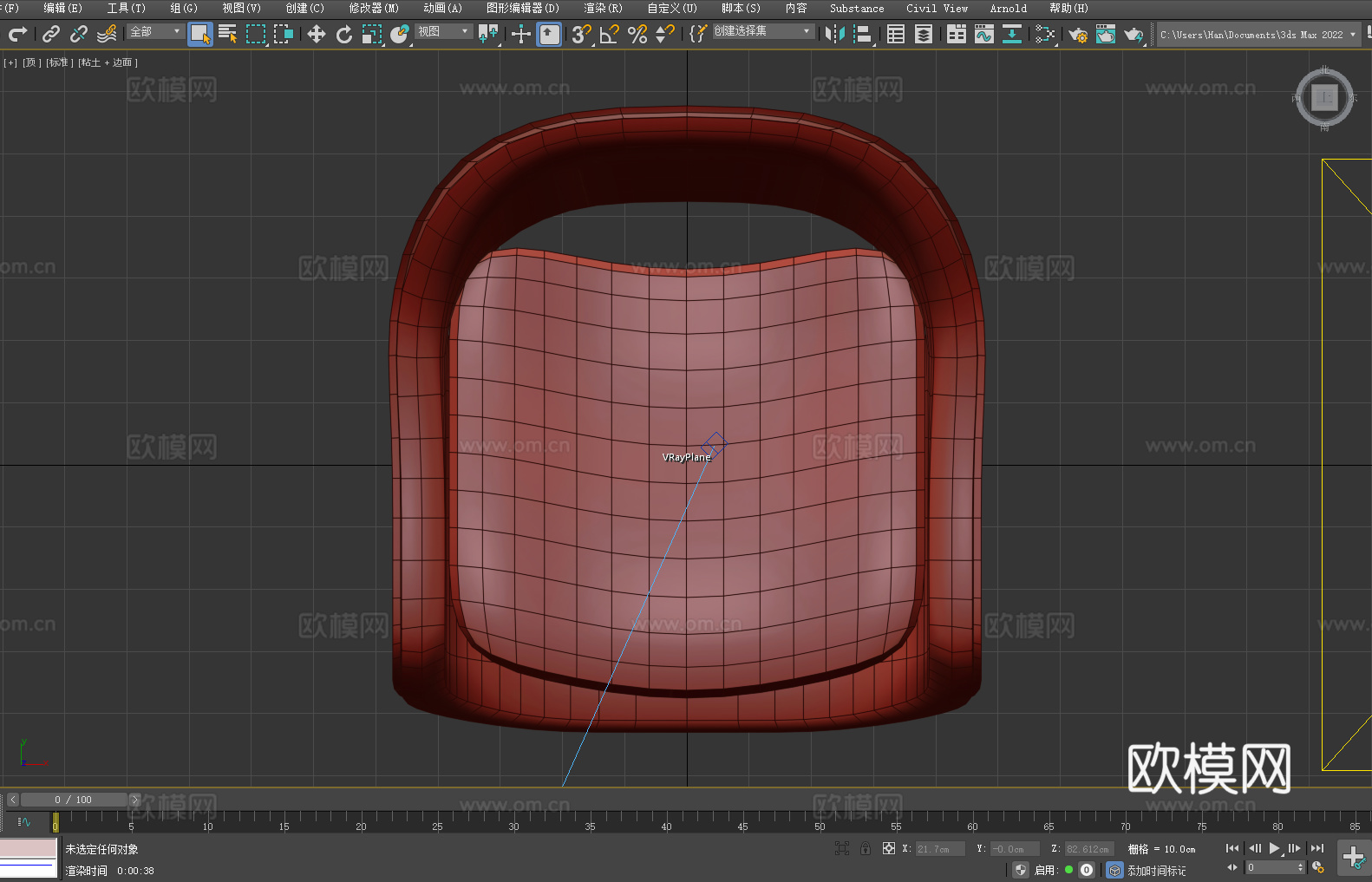Go to the start frame
Screen dimensions: 1372x882
1232,848
